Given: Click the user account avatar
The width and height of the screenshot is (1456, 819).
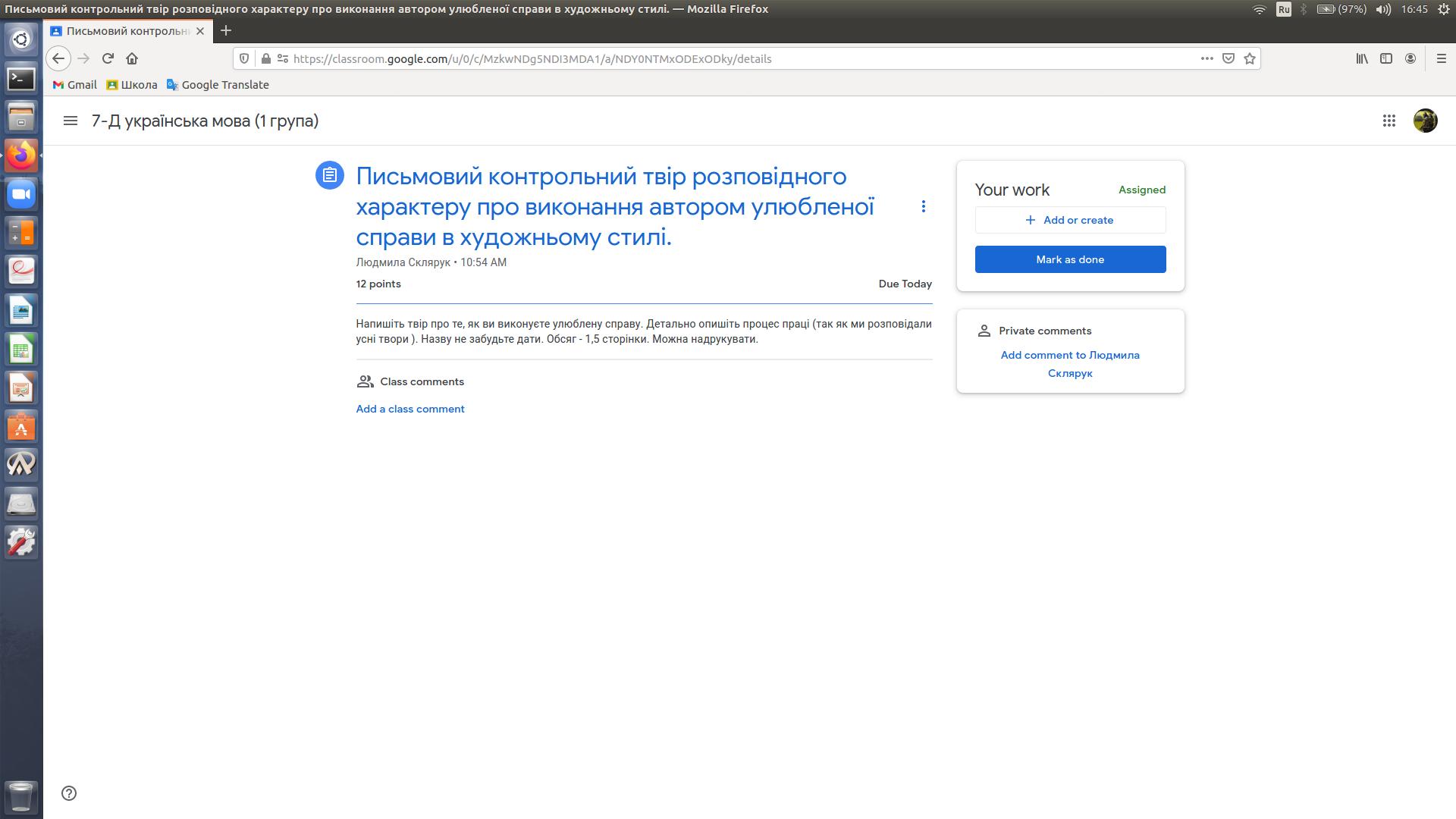Looking at the screenshot, I should click(x=1425, y=121).
